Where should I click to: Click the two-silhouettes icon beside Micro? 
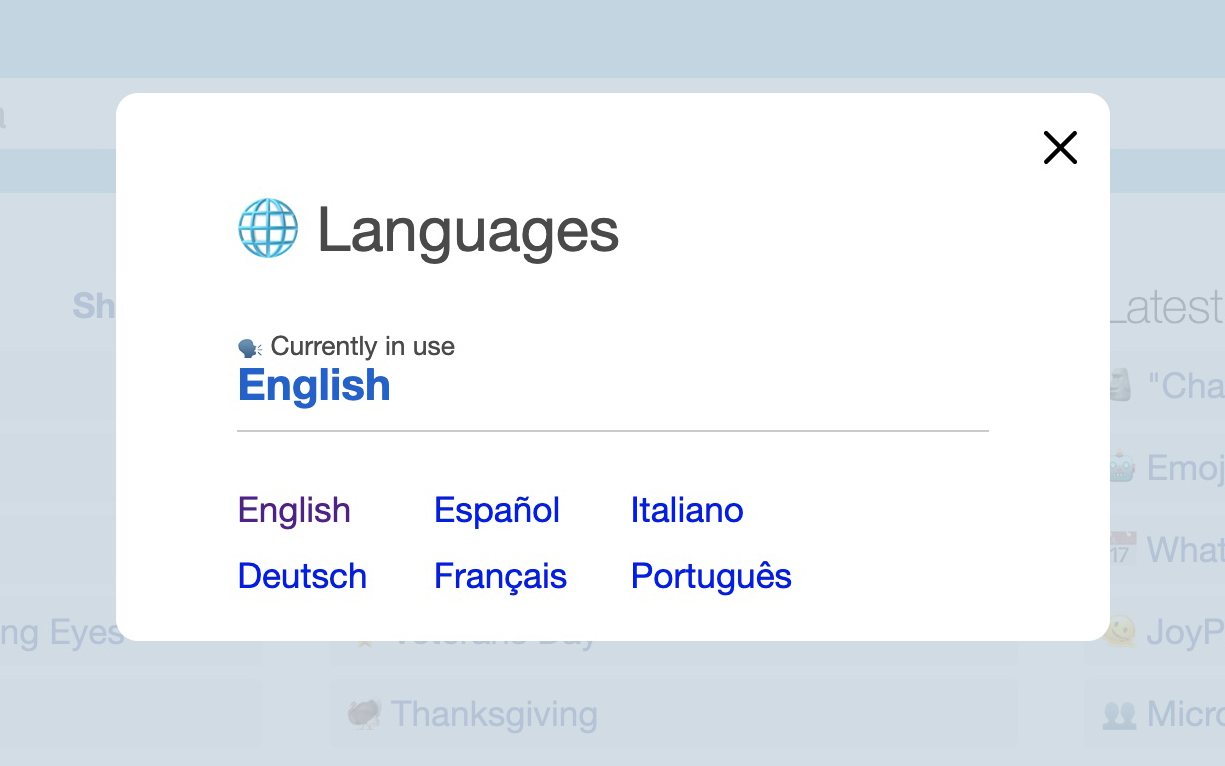click(x=1118, y=714)
